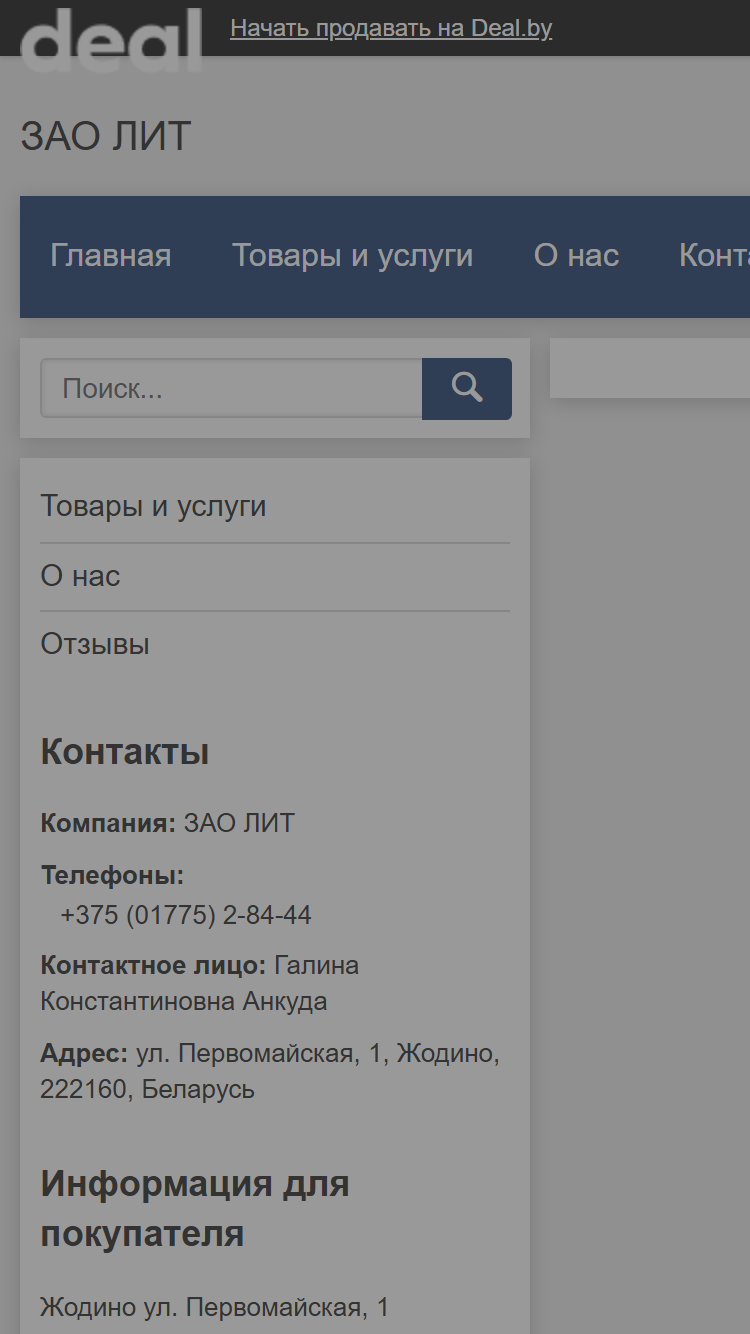This screenshot has width=750, height=1334.
Task: Open the Deal logo homepage
Action: (111, 39)
